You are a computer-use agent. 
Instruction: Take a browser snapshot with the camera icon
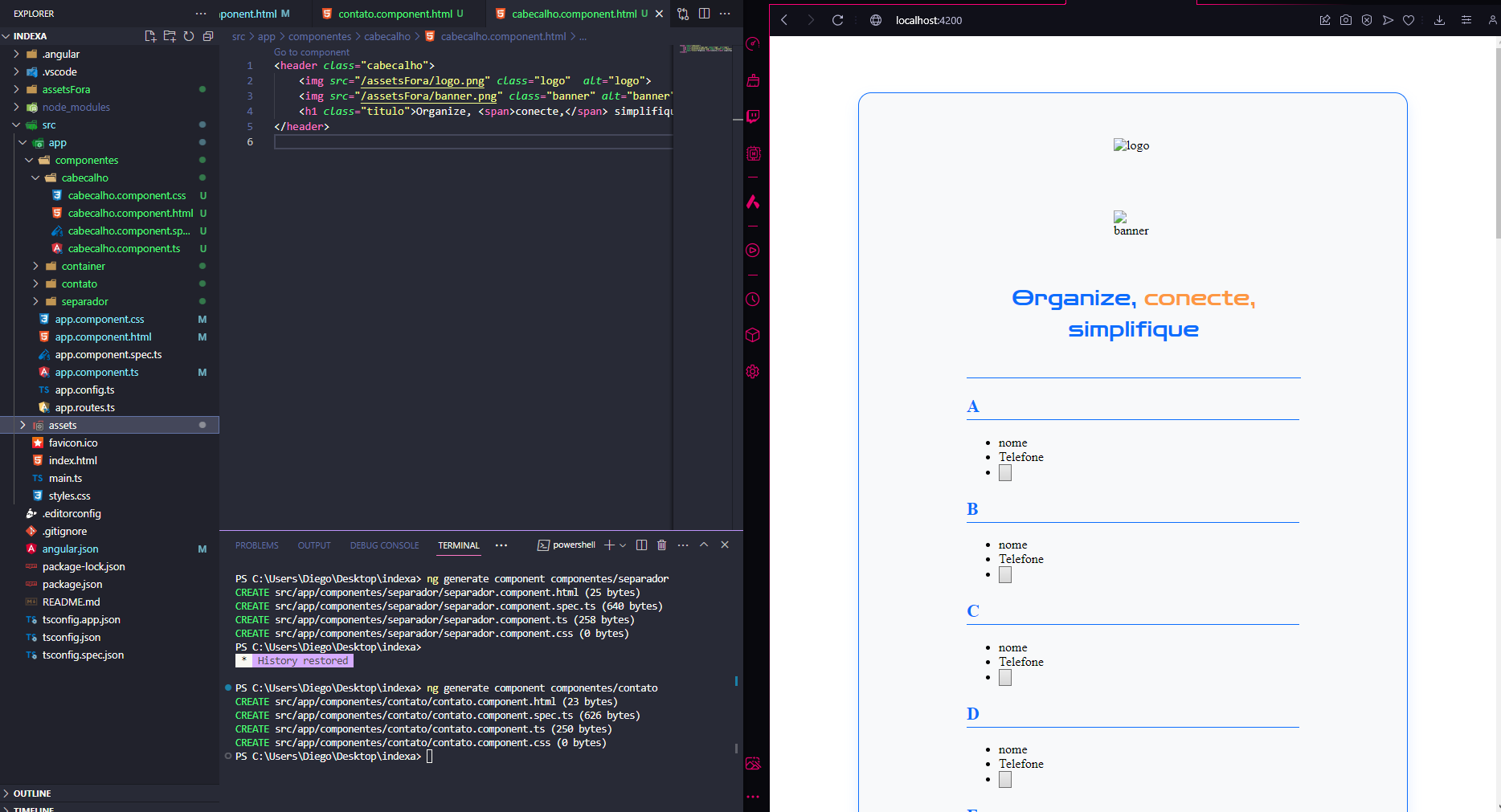pyautogui.click(x=1346, y=20)
